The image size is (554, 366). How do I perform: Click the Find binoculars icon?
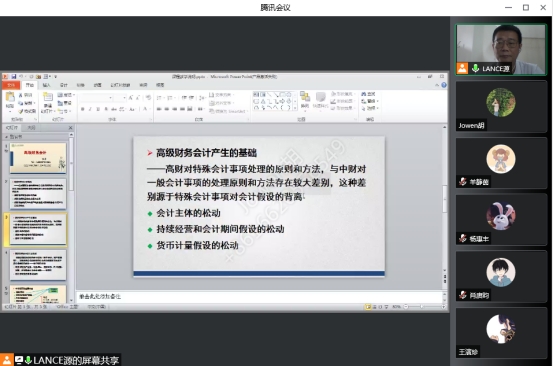tap(364, 94)
